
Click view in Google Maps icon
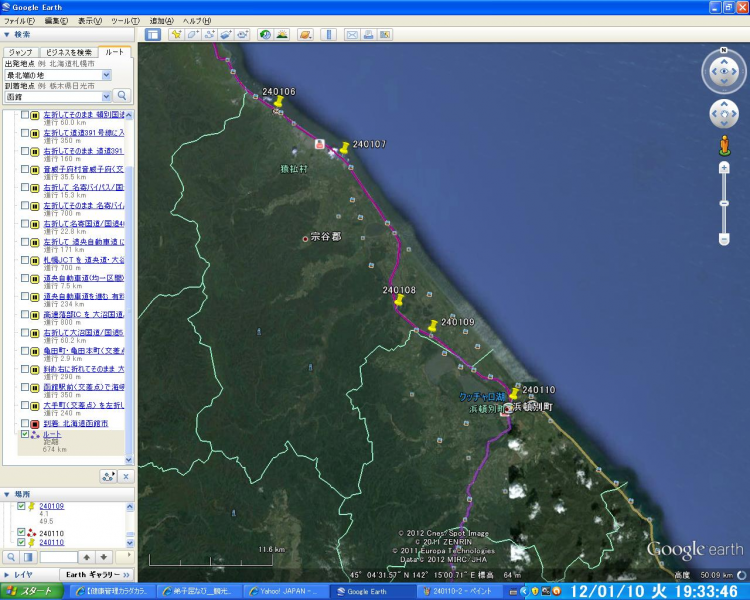tap(385, 34)
